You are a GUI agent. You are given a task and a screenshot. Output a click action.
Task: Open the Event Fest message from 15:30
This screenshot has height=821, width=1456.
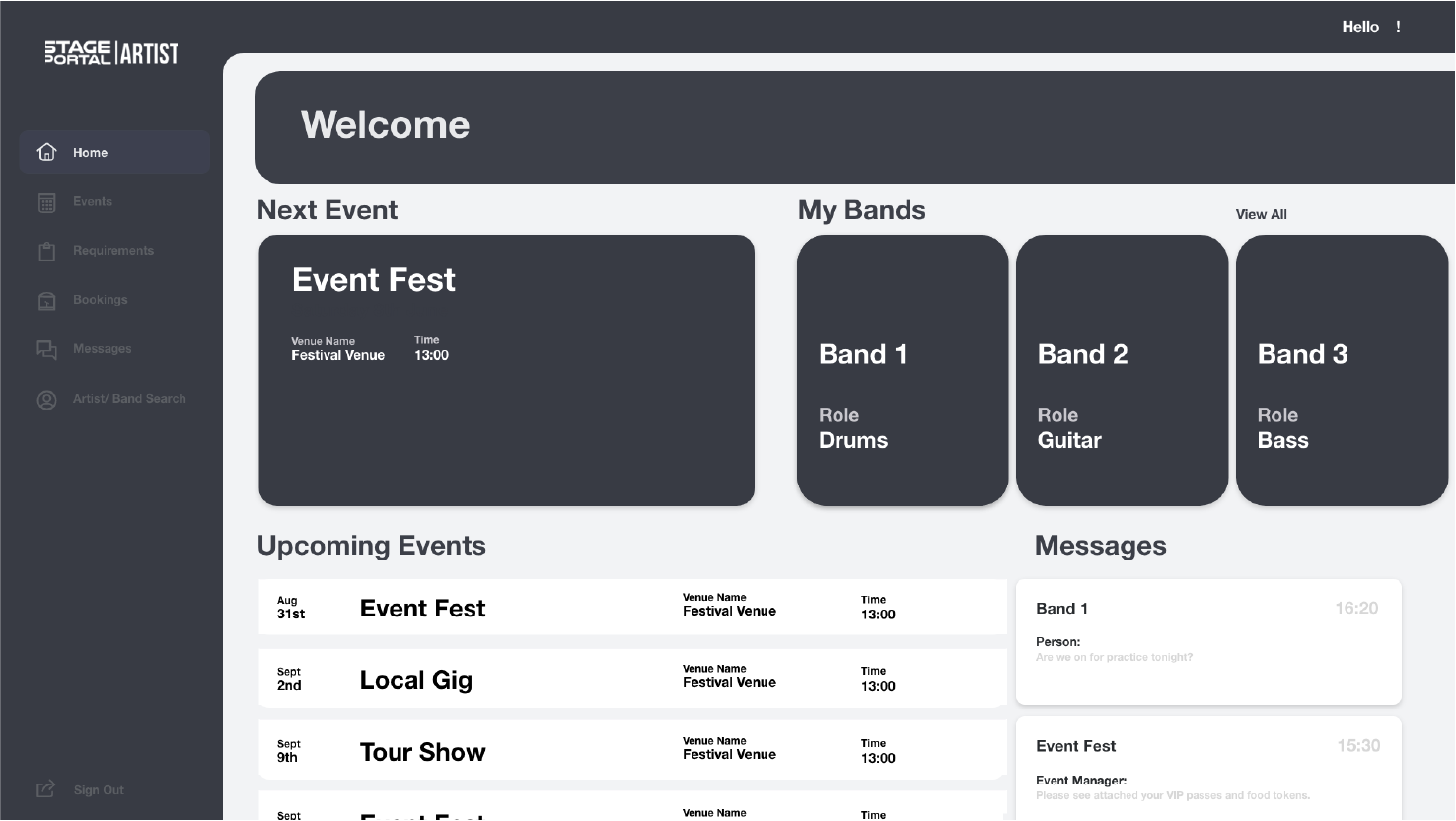coord(1208,770)
